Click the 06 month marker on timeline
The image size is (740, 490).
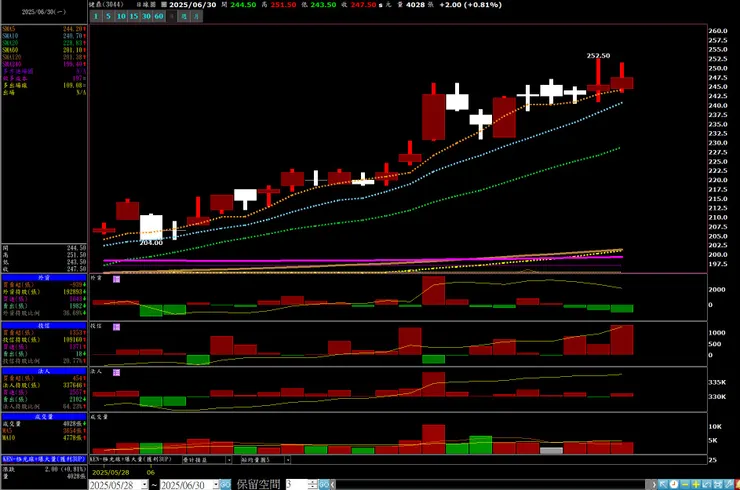(151, 472)
